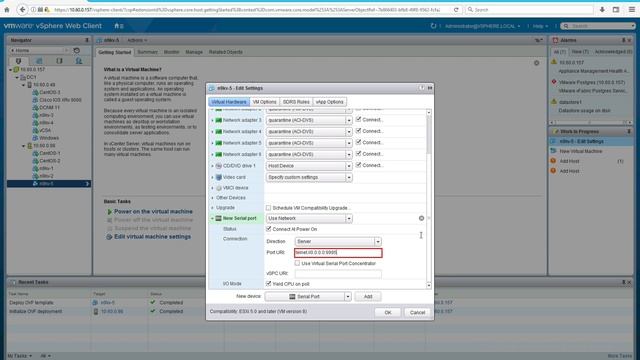Pin the Navigator panel
The height and width of the screenshot is (360, 640).
click(x=87, y=40)
